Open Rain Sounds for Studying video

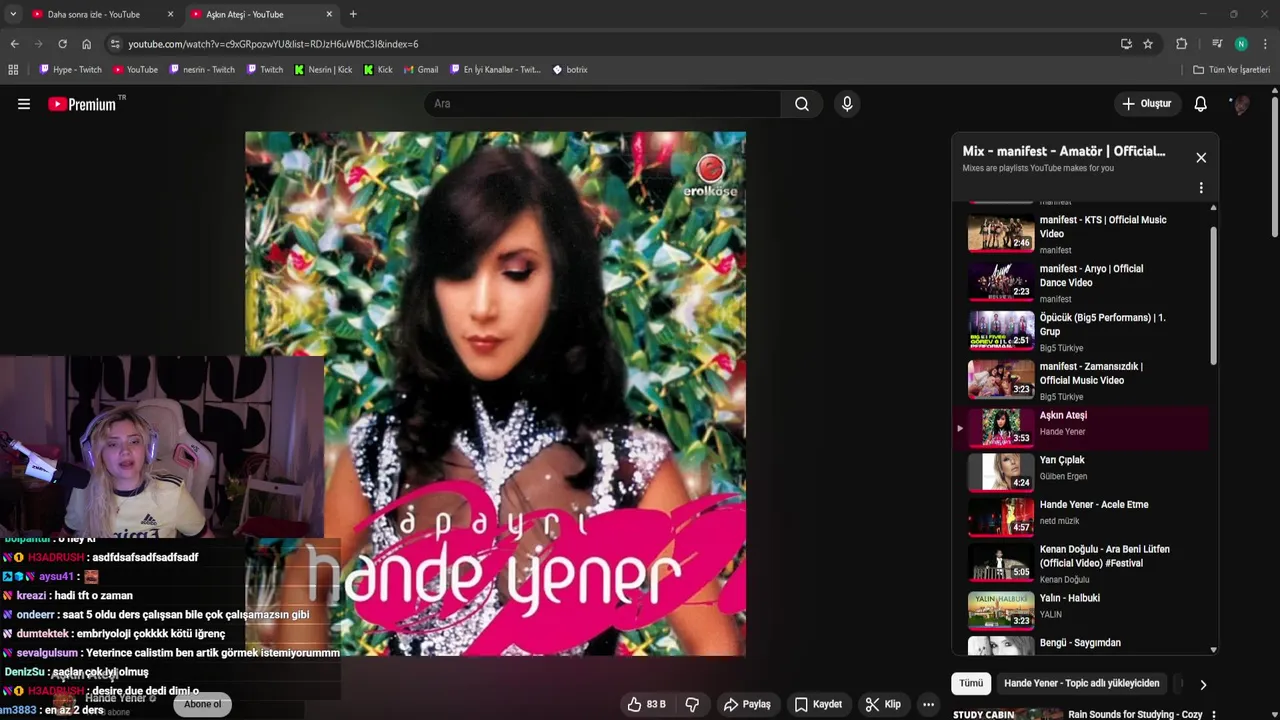tap(1135, 714)
